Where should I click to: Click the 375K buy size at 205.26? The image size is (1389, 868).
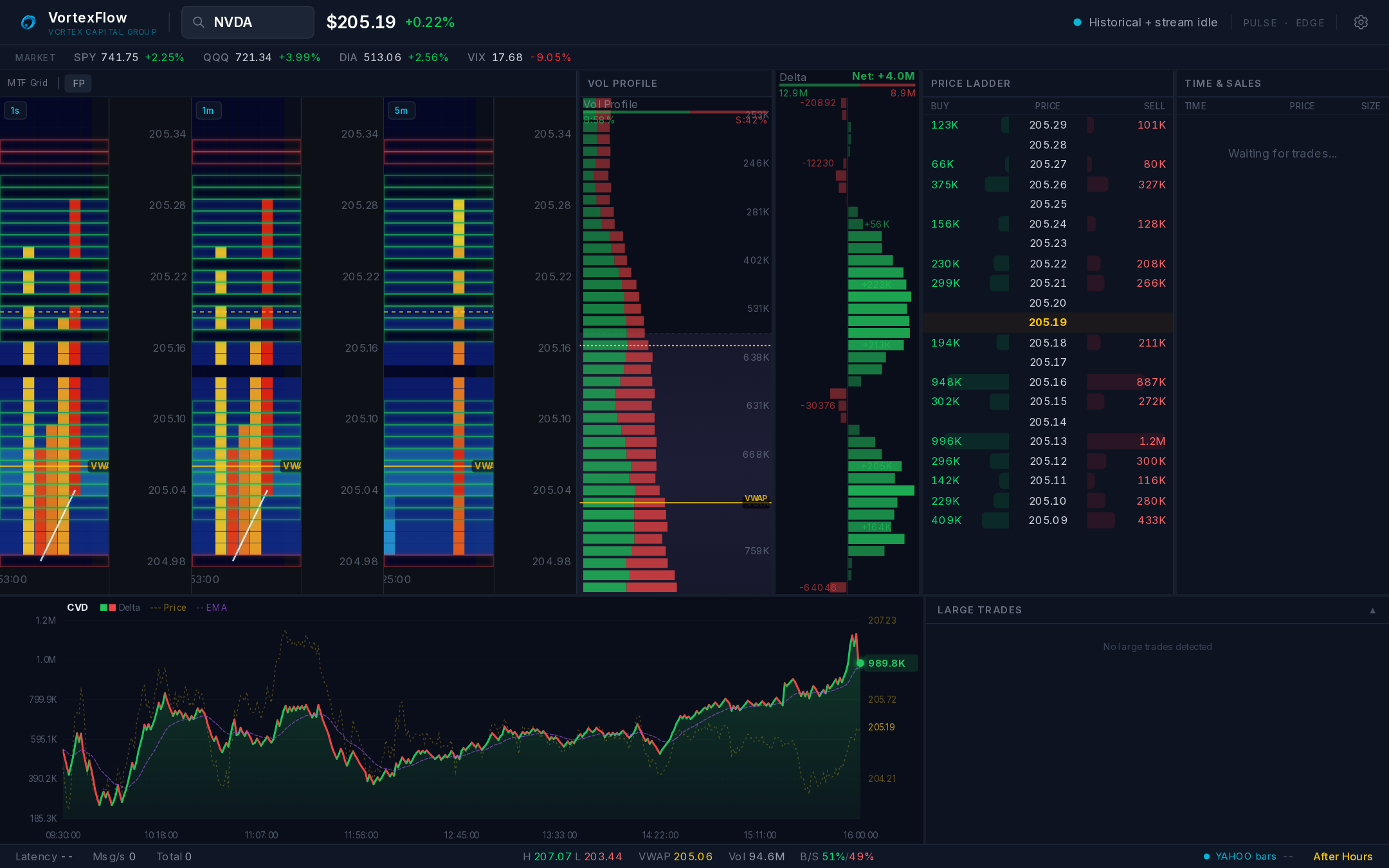coord(945,185)
